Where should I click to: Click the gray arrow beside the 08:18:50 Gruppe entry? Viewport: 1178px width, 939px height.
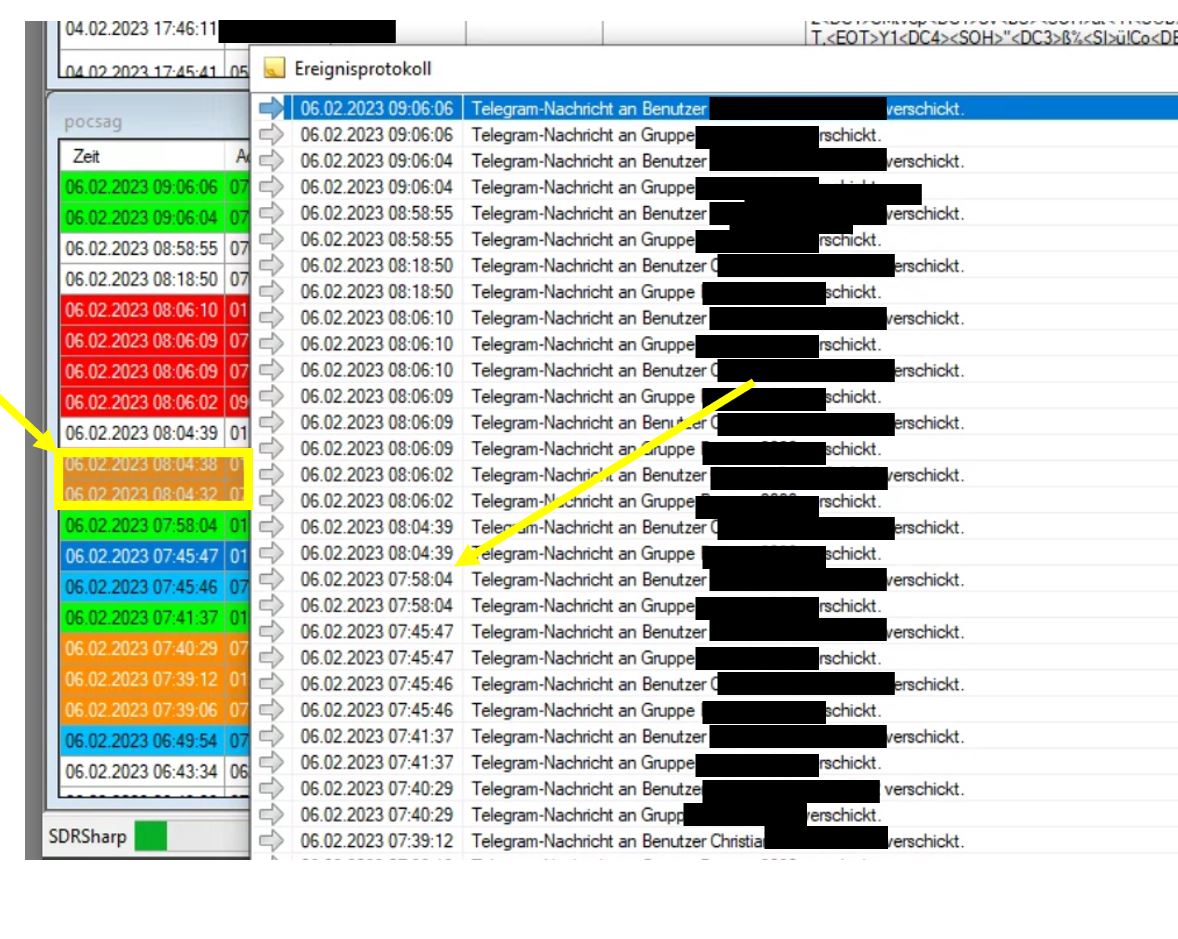pyautogui.click(x=271, y=292)
